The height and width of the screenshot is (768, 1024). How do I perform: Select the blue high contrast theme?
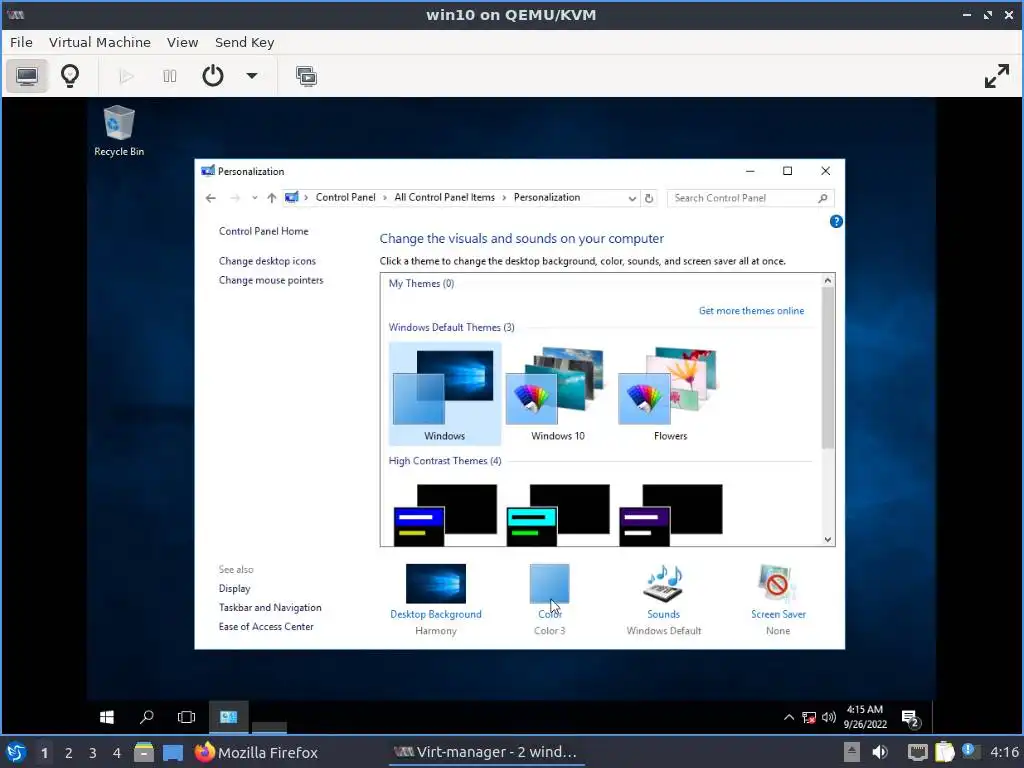click(445, 515)
